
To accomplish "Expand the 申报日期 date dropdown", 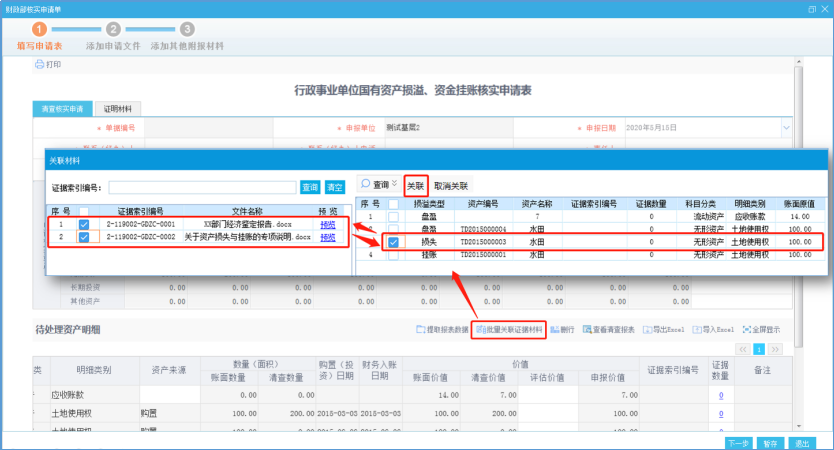I will 786,128.
